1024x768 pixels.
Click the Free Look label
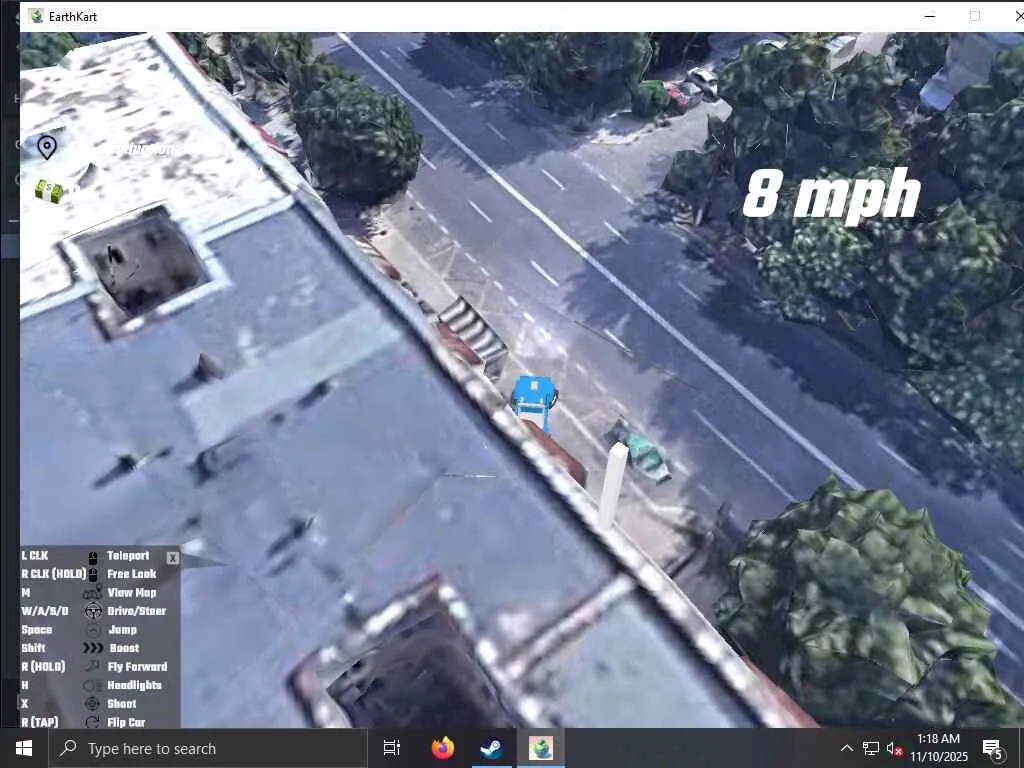[x=131, y=574]
